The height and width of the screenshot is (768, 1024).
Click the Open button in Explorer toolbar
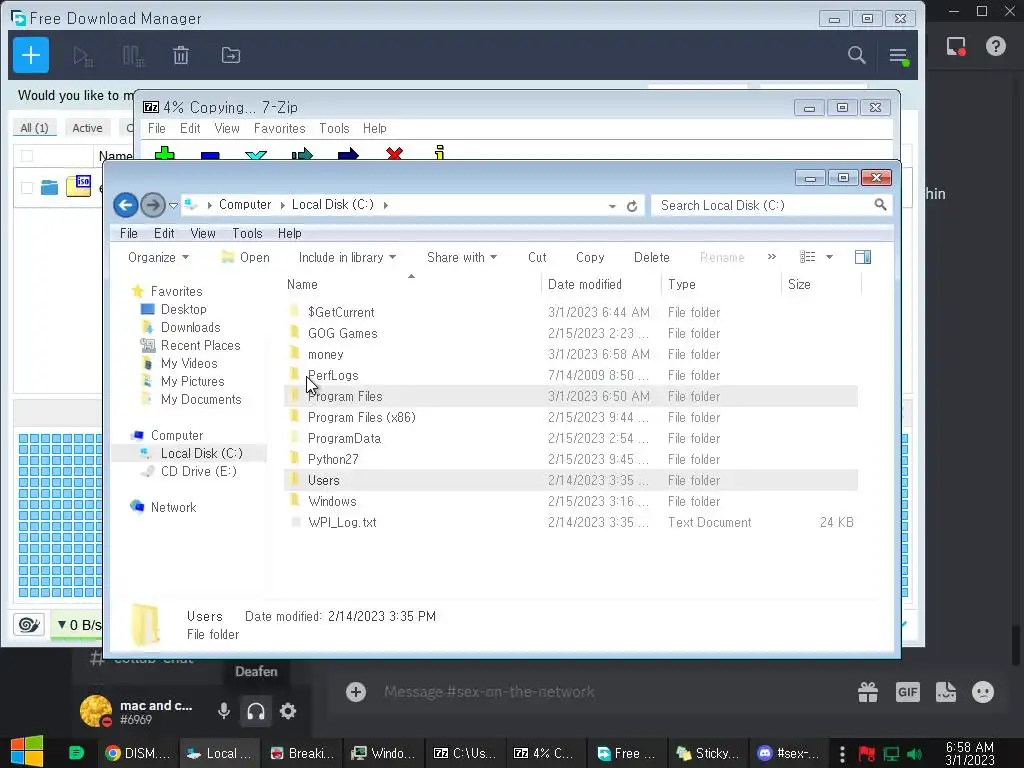(x=246, y=258)
